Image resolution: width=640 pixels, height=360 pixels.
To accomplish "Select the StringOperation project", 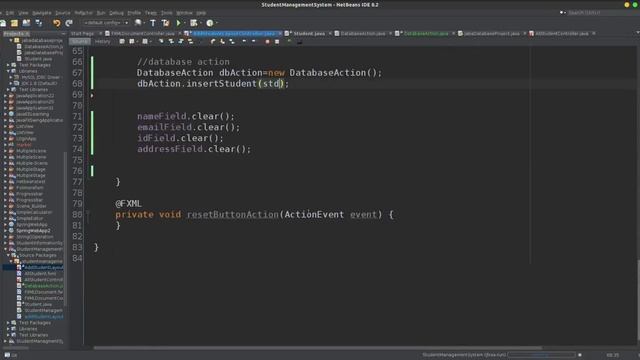I will [x=35, y=237].
